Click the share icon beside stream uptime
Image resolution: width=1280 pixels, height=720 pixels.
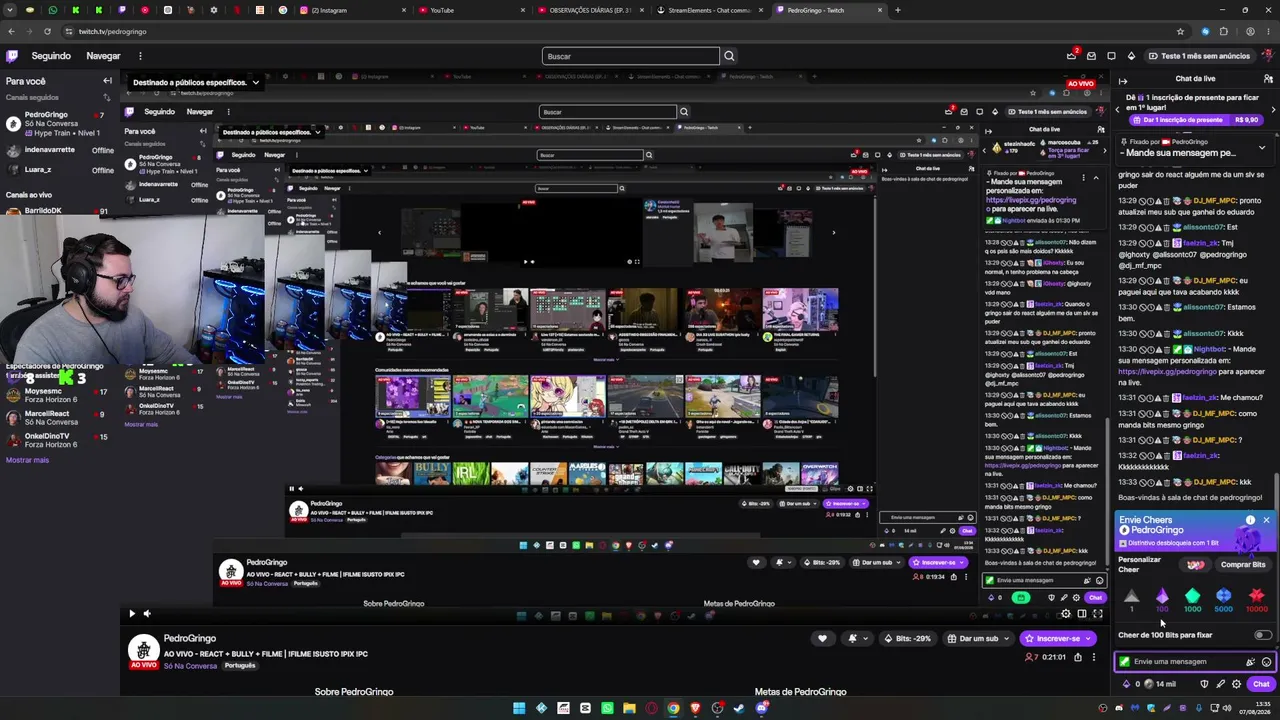[1078, 657]
